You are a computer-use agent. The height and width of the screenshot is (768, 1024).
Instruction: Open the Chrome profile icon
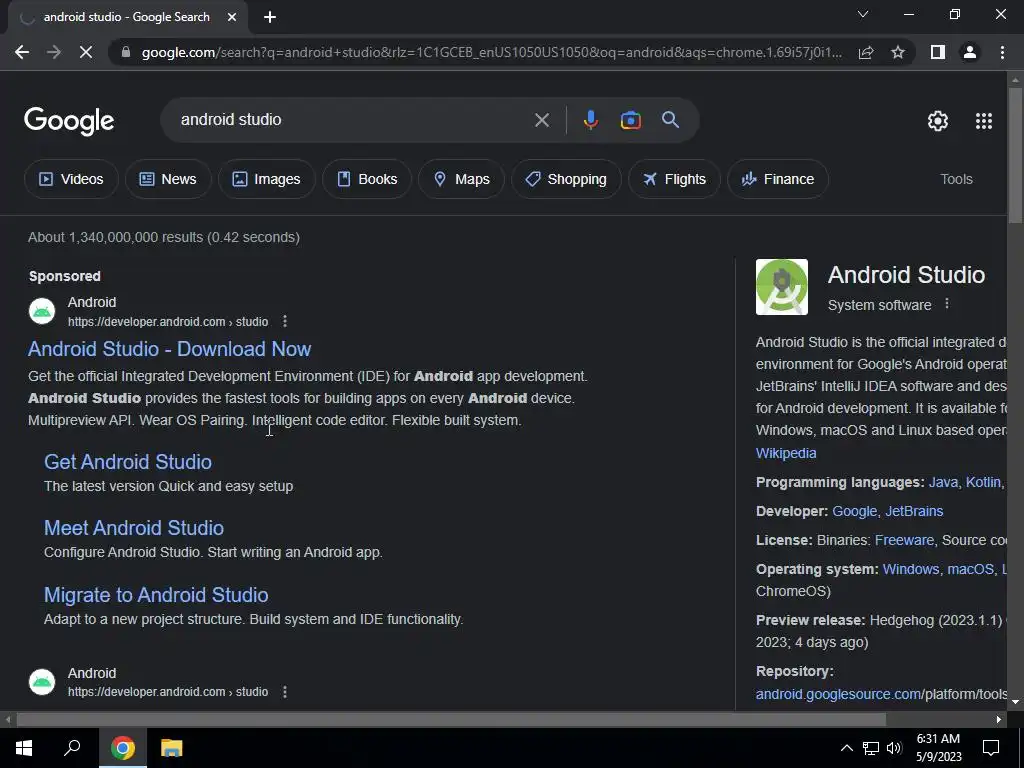(970, 52)
